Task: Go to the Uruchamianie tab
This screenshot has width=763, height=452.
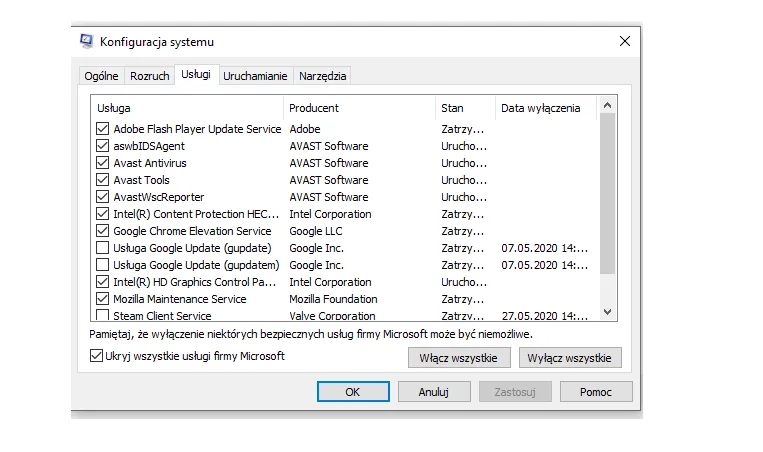Action: coord(255,76)
